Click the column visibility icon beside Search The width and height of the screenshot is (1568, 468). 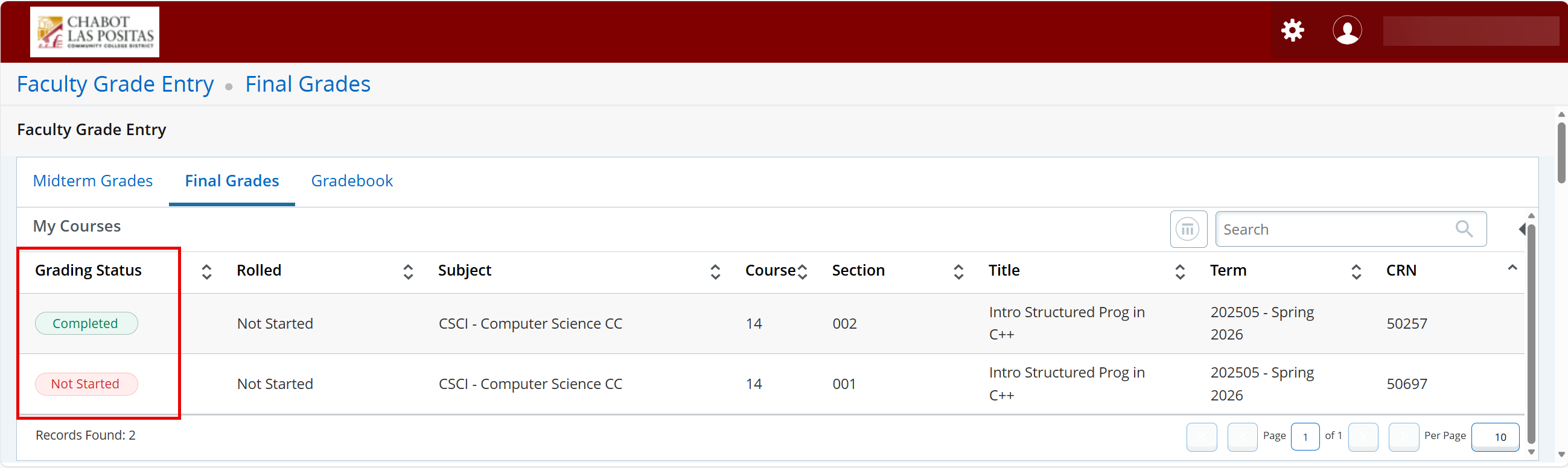1188,229
